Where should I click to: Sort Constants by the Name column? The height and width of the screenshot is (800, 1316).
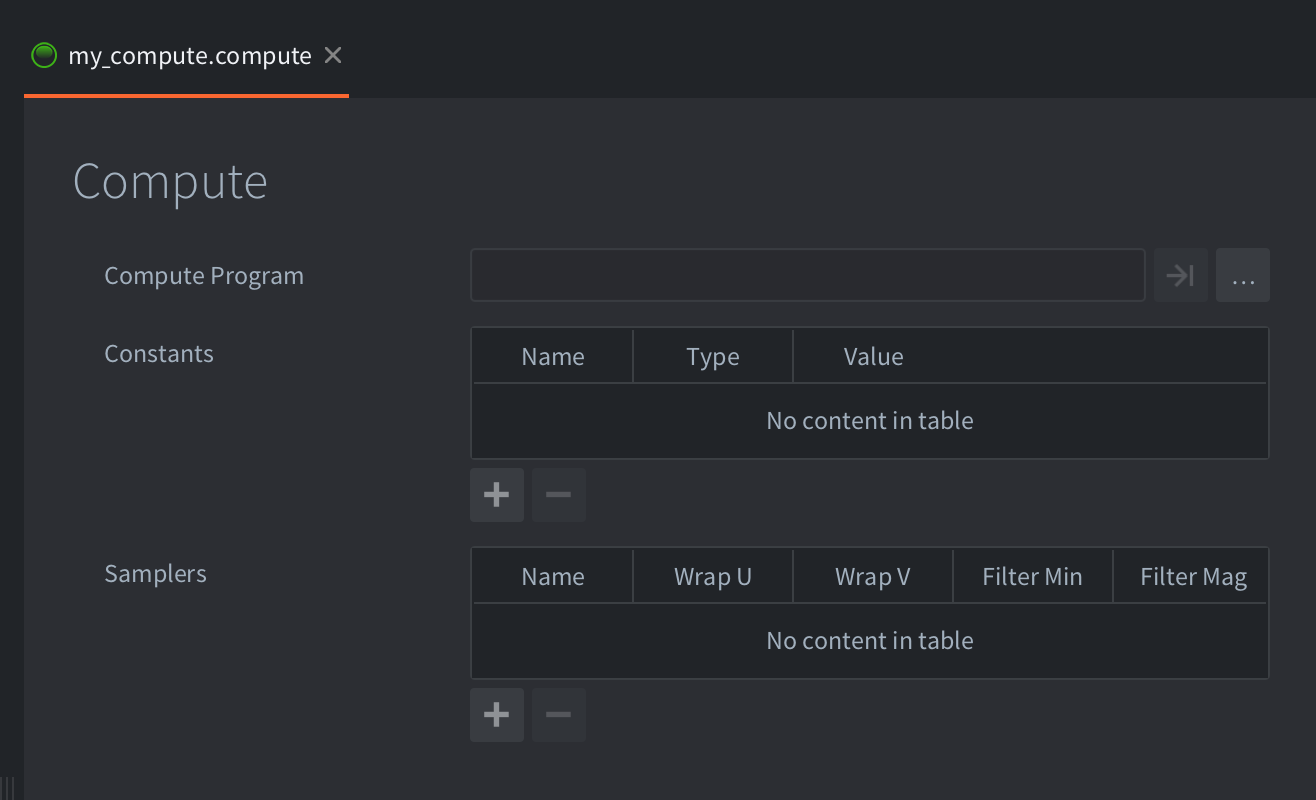552,357
